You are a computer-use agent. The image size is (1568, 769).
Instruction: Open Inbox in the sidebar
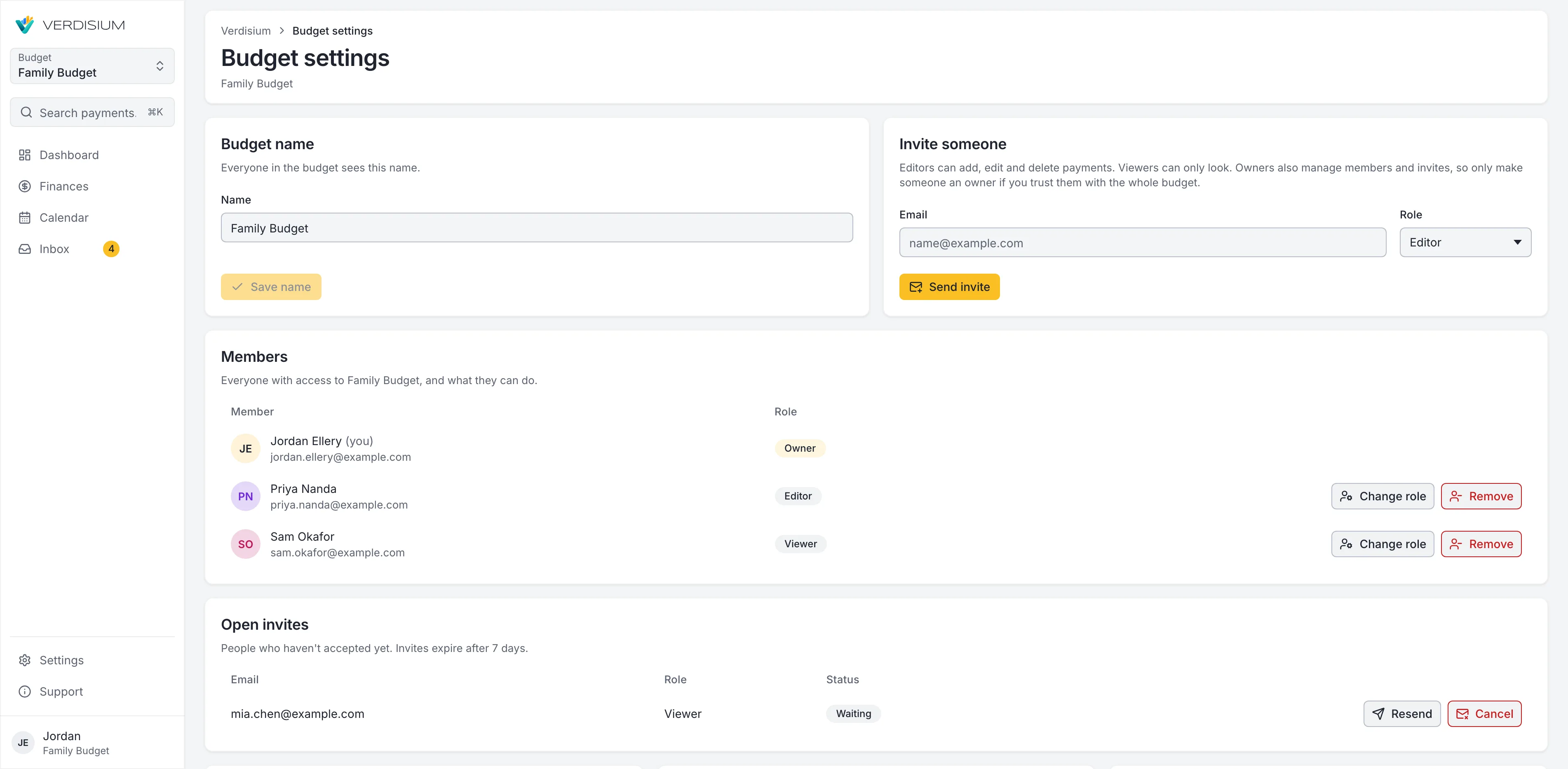coord(92,249)
